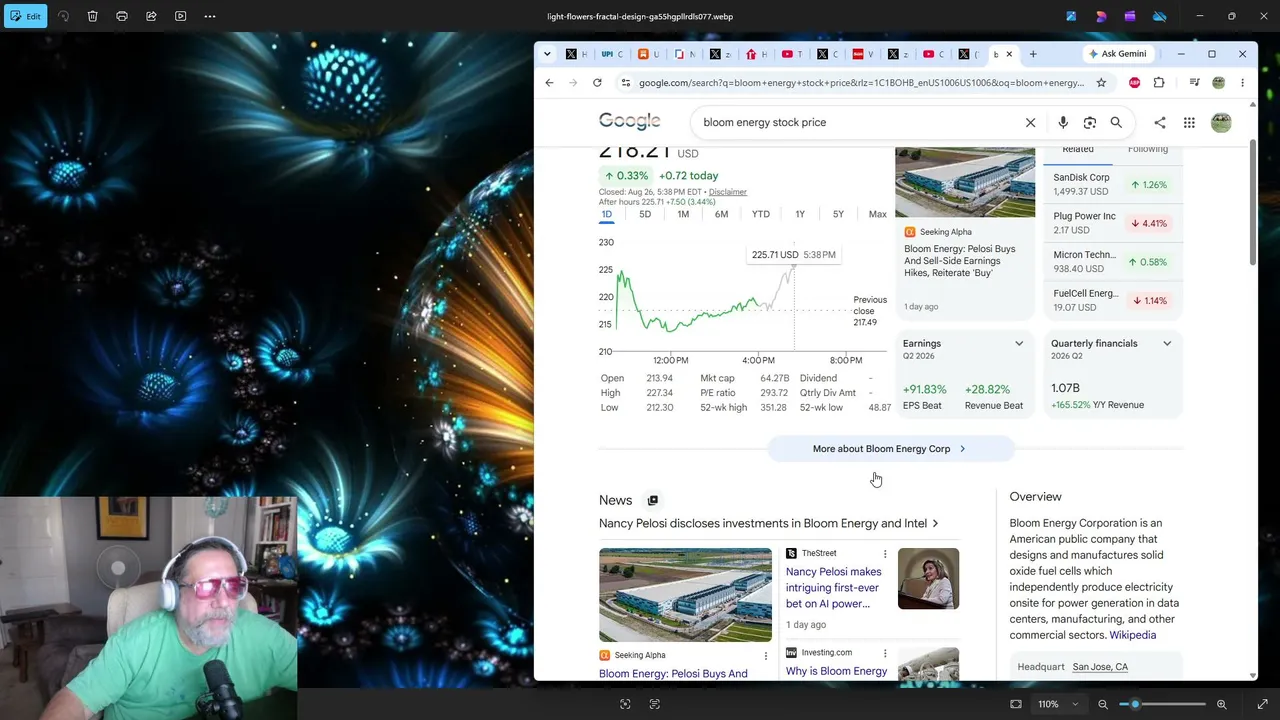Click the Google share icon
Screen dimensions: 1280x720
(1159, 122)
